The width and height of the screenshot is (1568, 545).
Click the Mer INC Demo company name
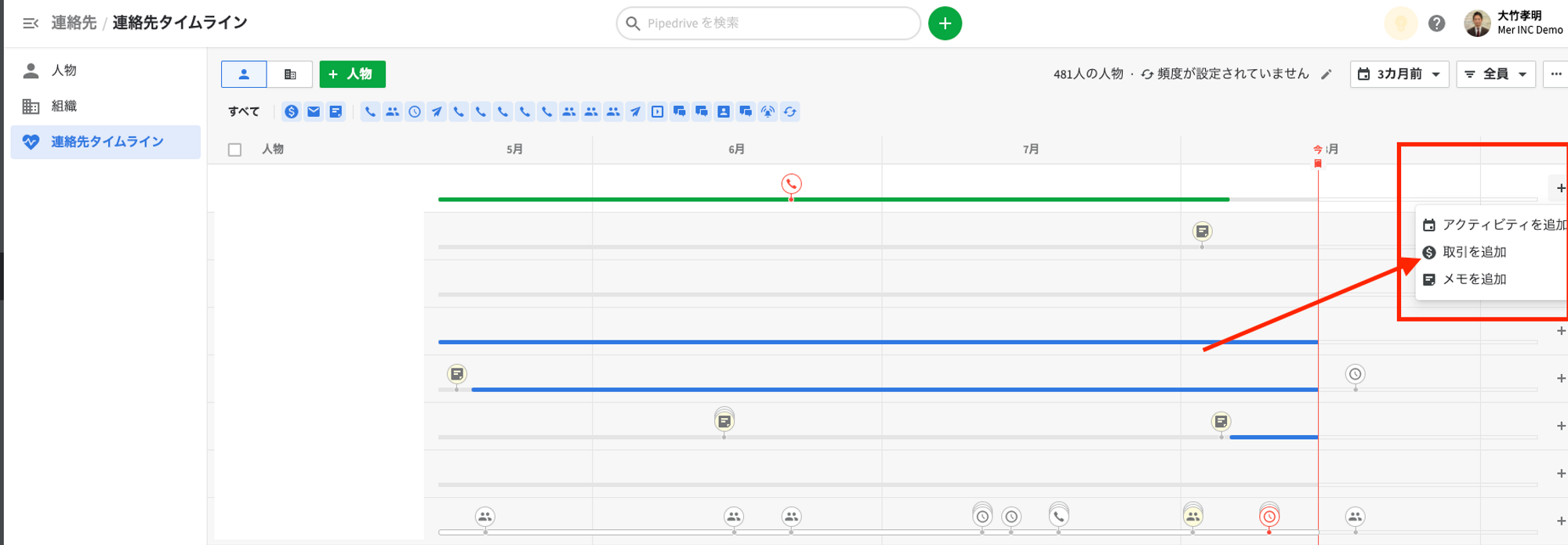(1530, 31)
